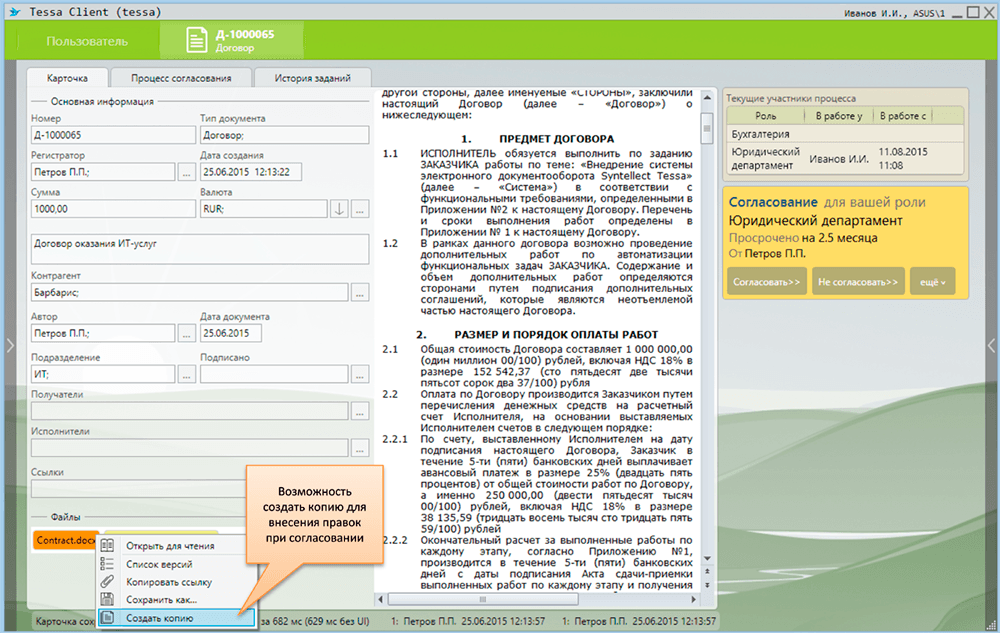
Task: Open Автор selection ellipsis button
Action: pos(186,333)
